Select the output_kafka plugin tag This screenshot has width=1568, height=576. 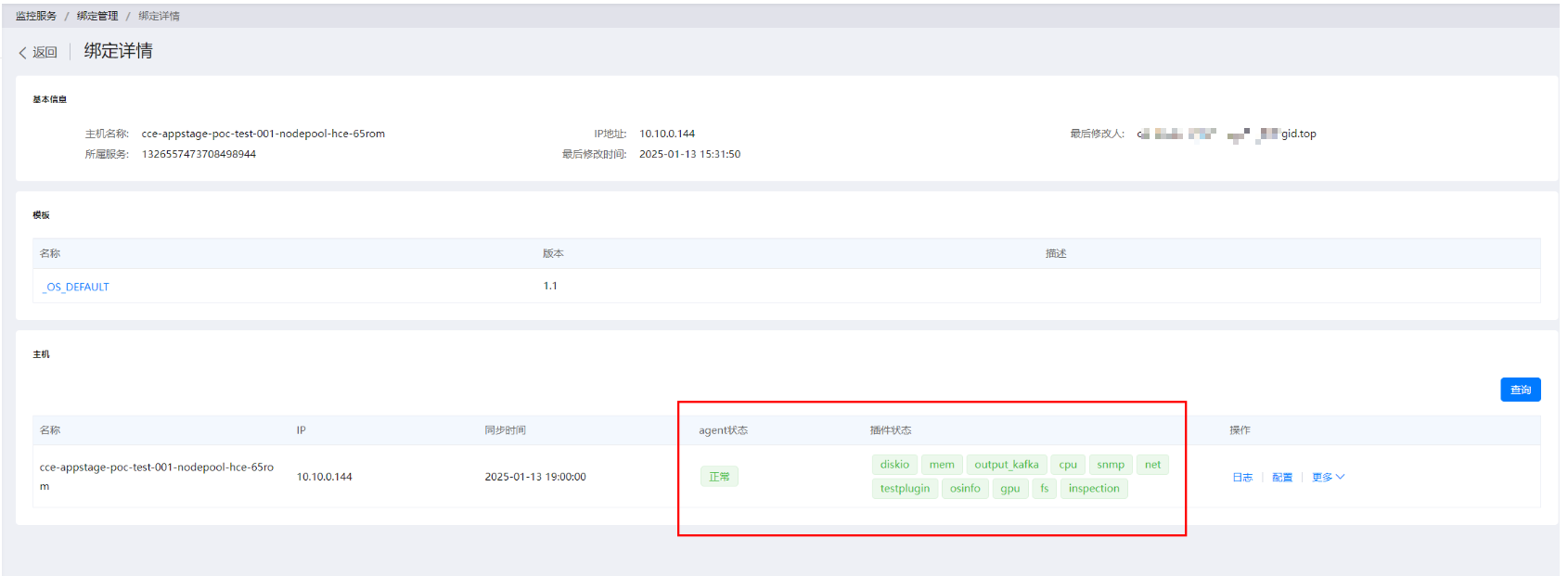tap(1007, 465)
